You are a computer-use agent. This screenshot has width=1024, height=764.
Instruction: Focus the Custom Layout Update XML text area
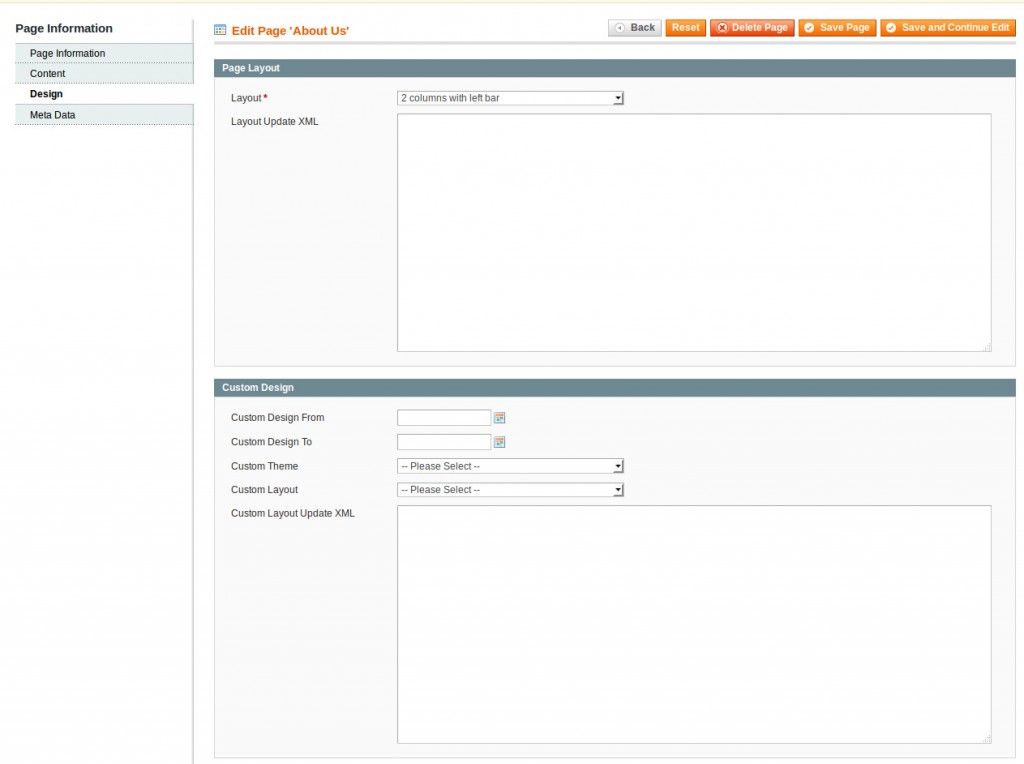pos(693,624)
